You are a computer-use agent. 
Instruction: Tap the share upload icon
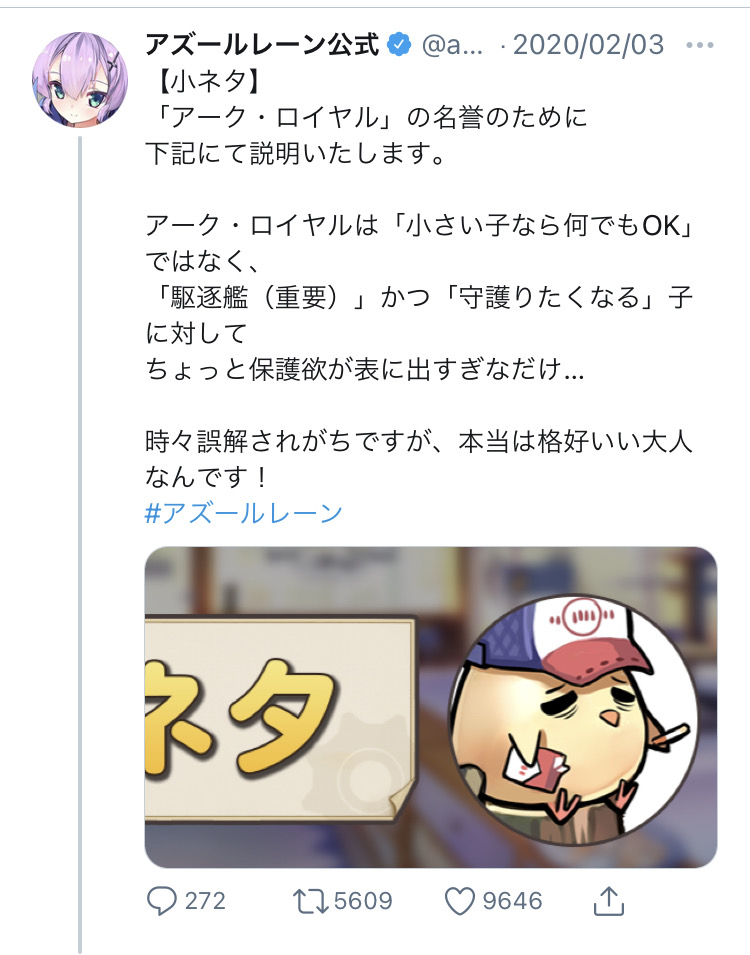coord(609,900)
